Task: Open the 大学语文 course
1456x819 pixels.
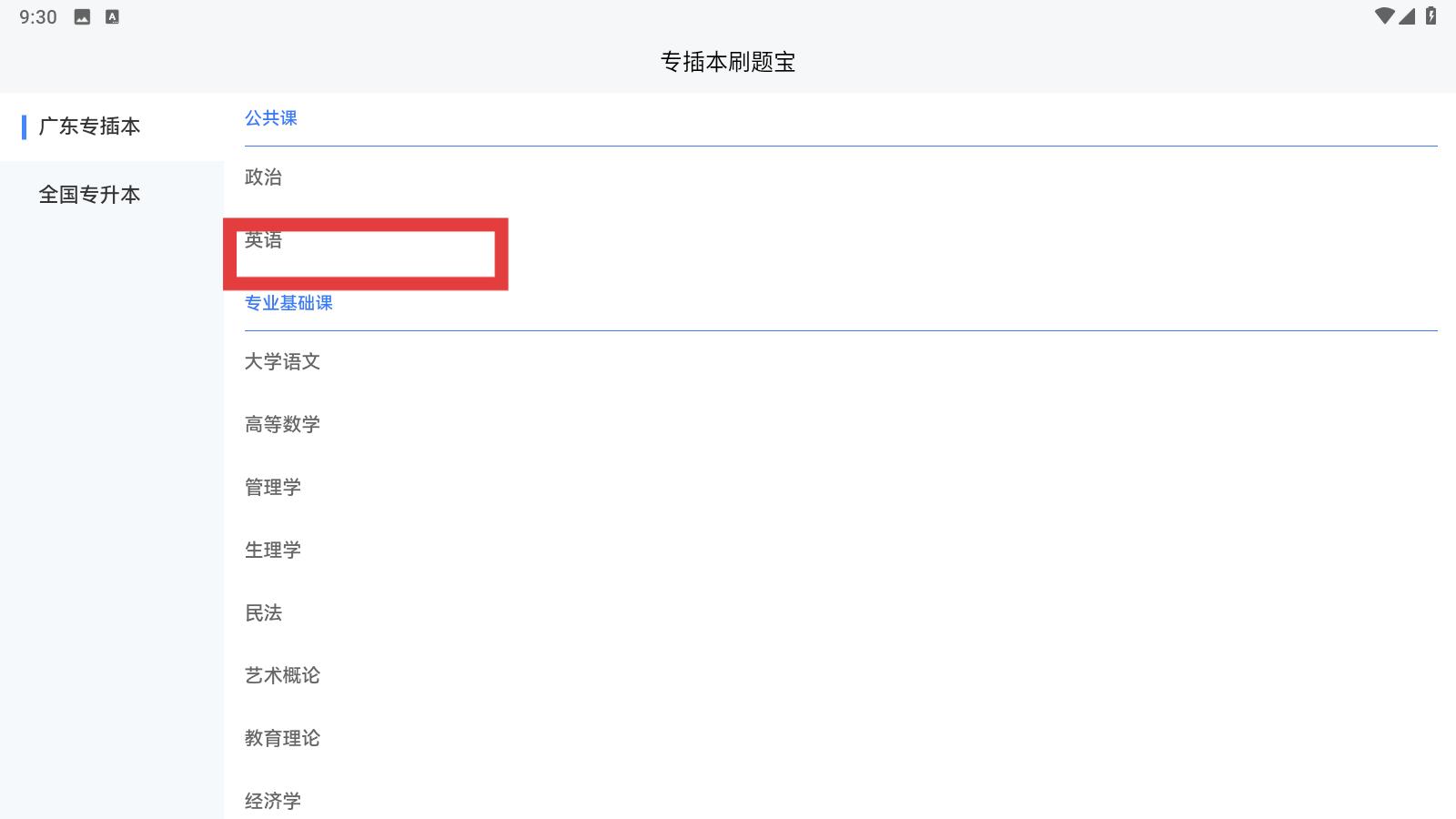Action: (841, 362)
